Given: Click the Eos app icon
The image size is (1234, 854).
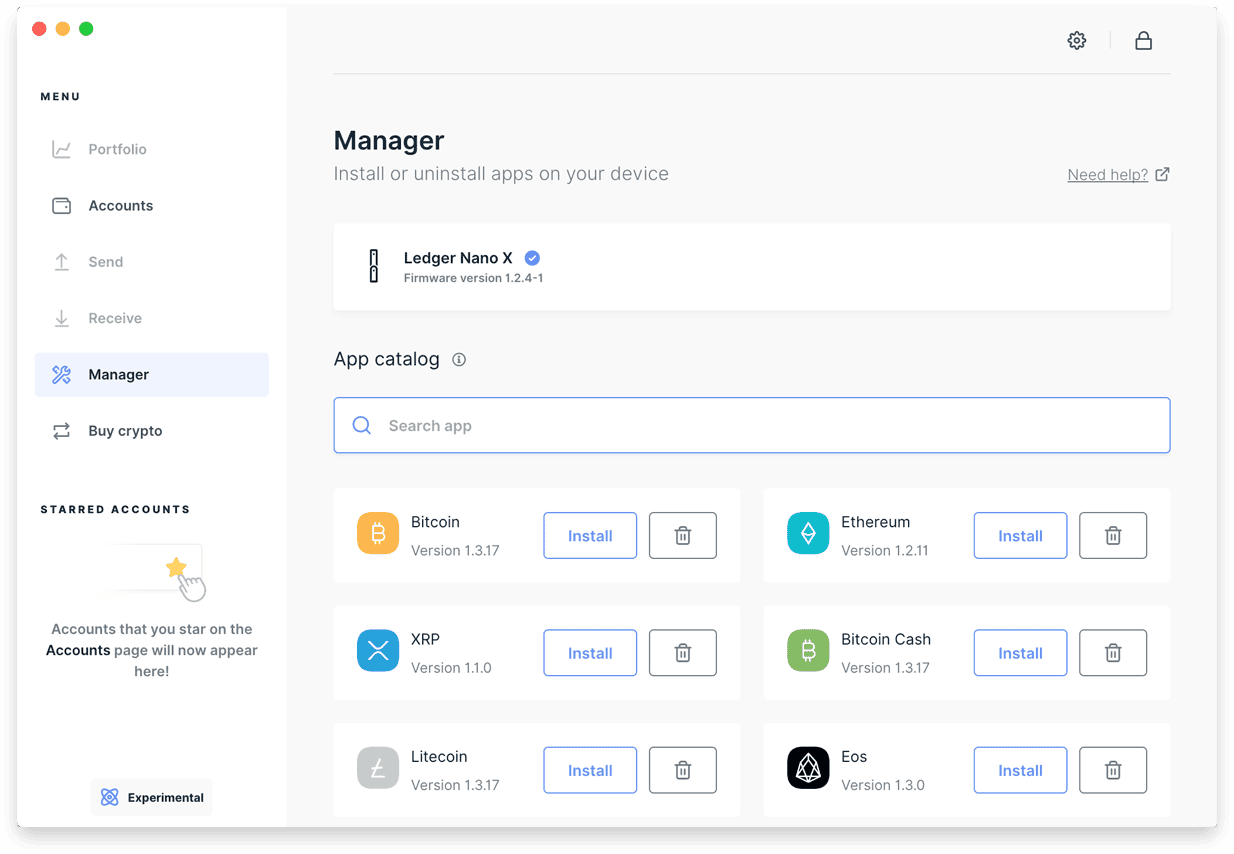Looking at the screenshot, I should pyautogui.click(x=808, y=768).
